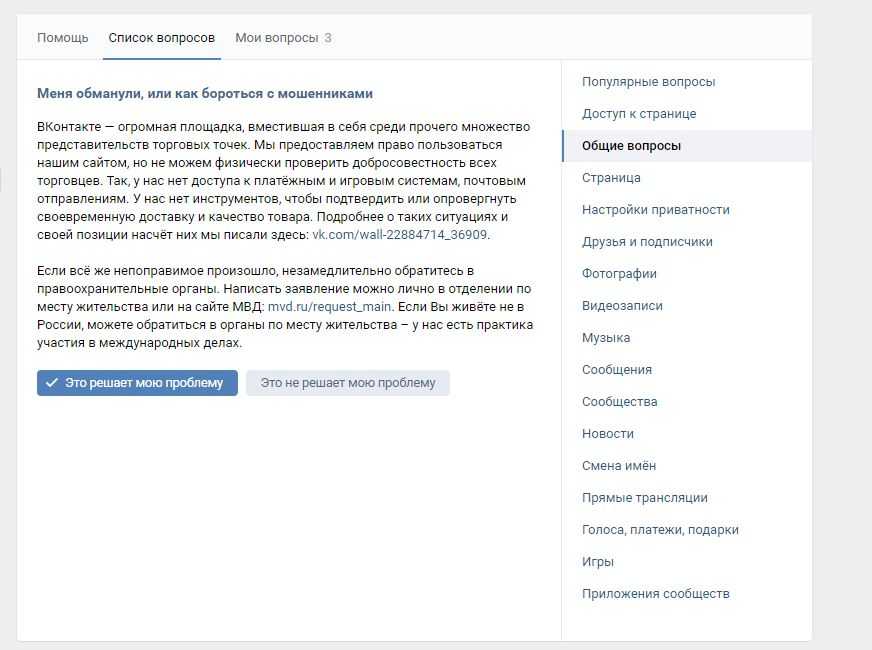
Task: Open Прямые трансляции category
Action: click(x=687, y=497)
